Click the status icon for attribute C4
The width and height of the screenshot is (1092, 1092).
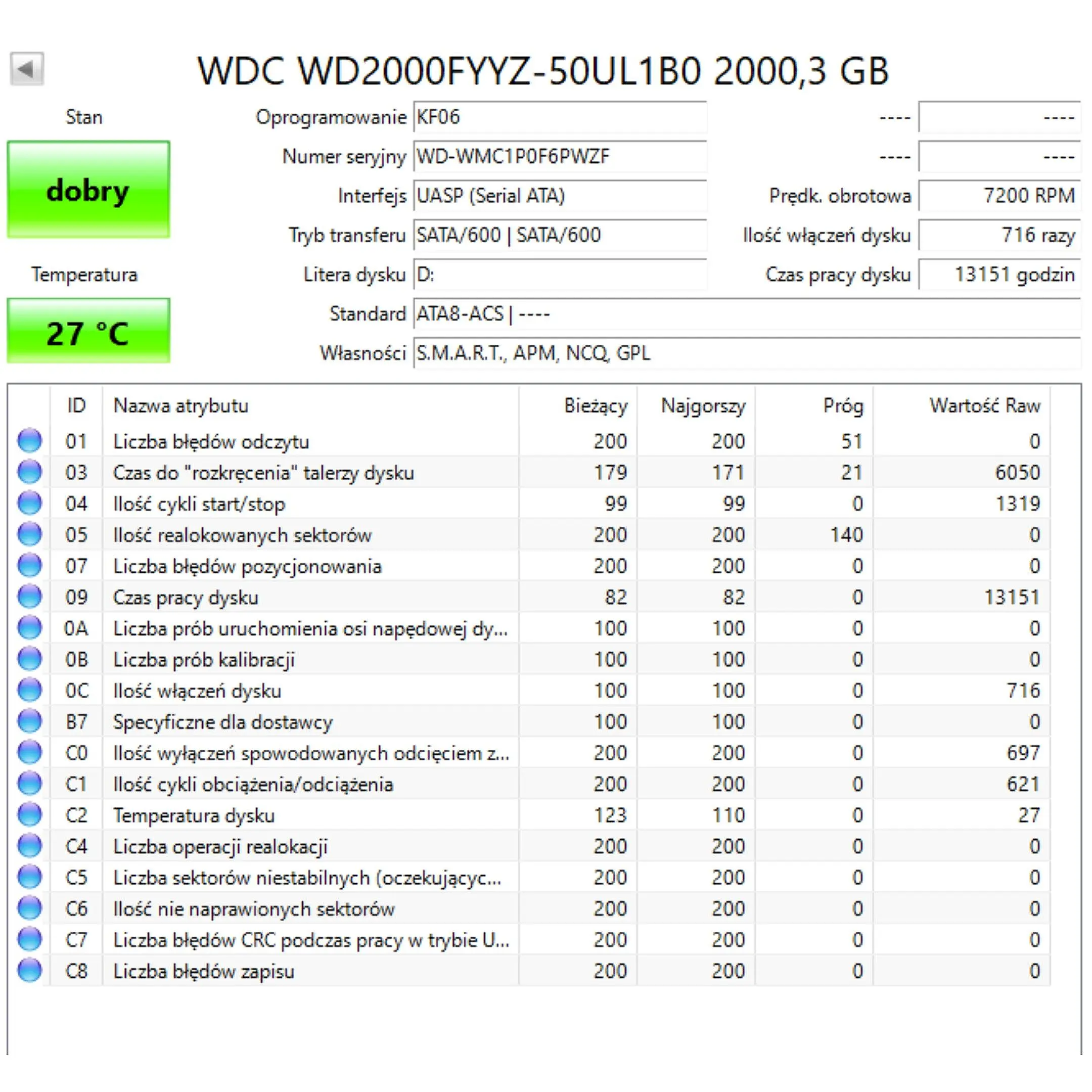[29, 846]
